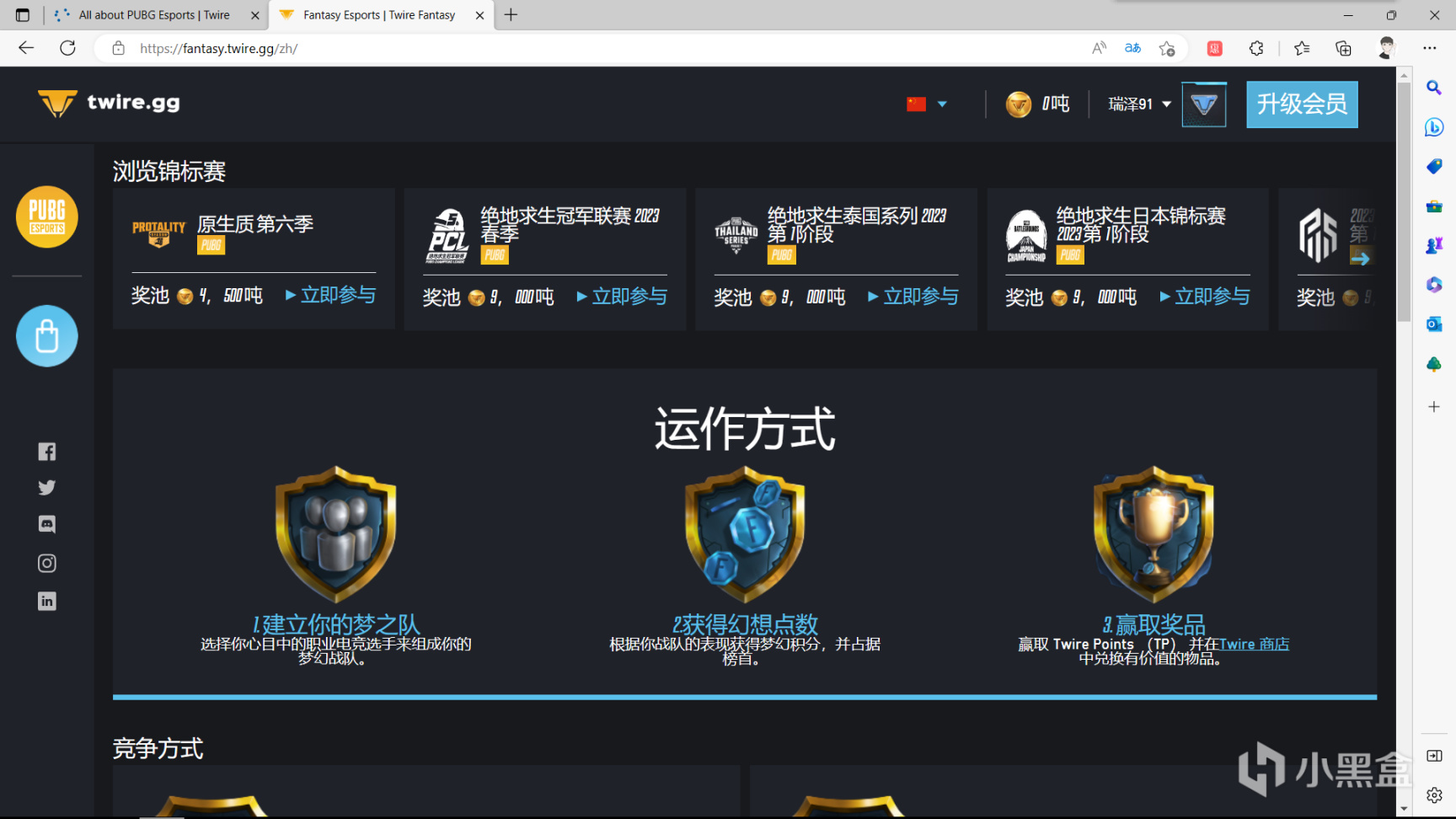
Task: Click the Twire Points coin icon
Action: coord(1019,104)
